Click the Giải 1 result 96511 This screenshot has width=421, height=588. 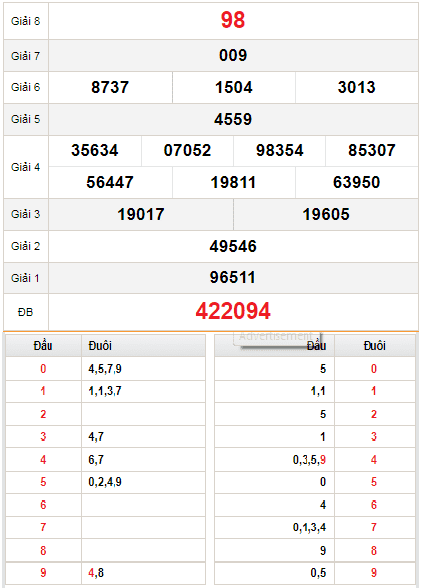tap(232, 278)
